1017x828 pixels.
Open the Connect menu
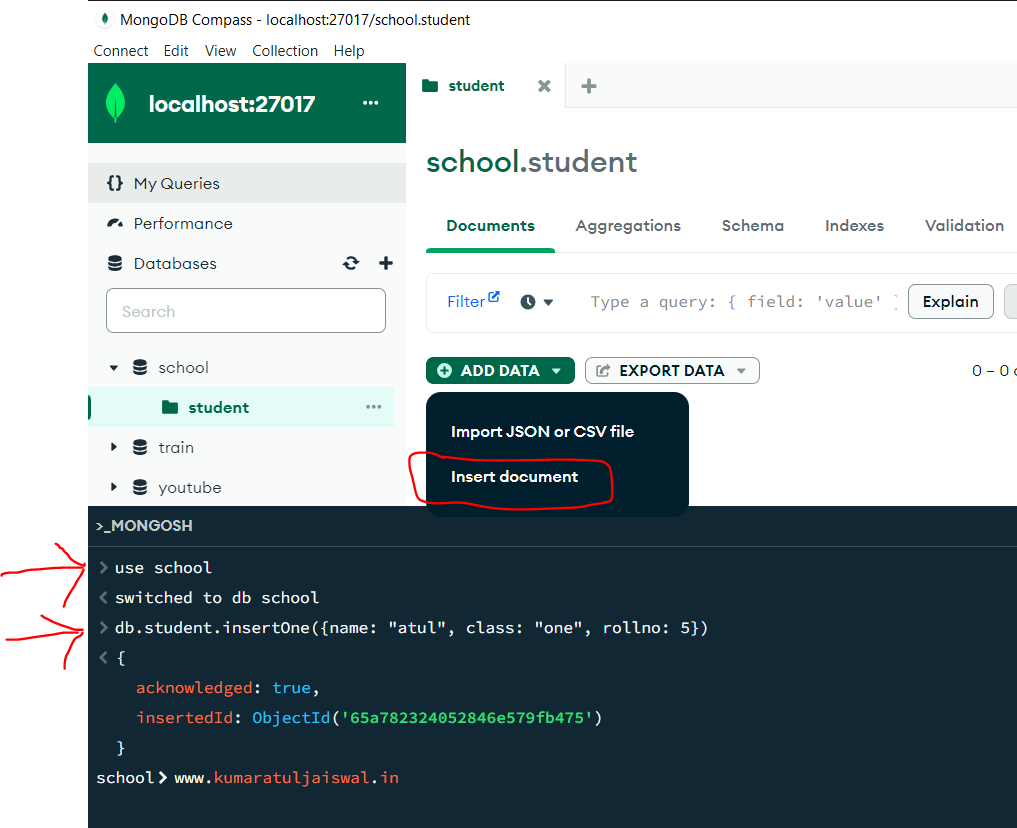[121, 51]
